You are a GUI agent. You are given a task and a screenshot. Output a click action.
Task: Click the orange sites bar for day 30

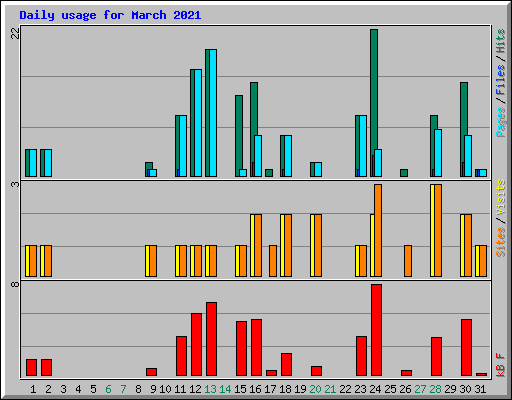coord(468,245)
